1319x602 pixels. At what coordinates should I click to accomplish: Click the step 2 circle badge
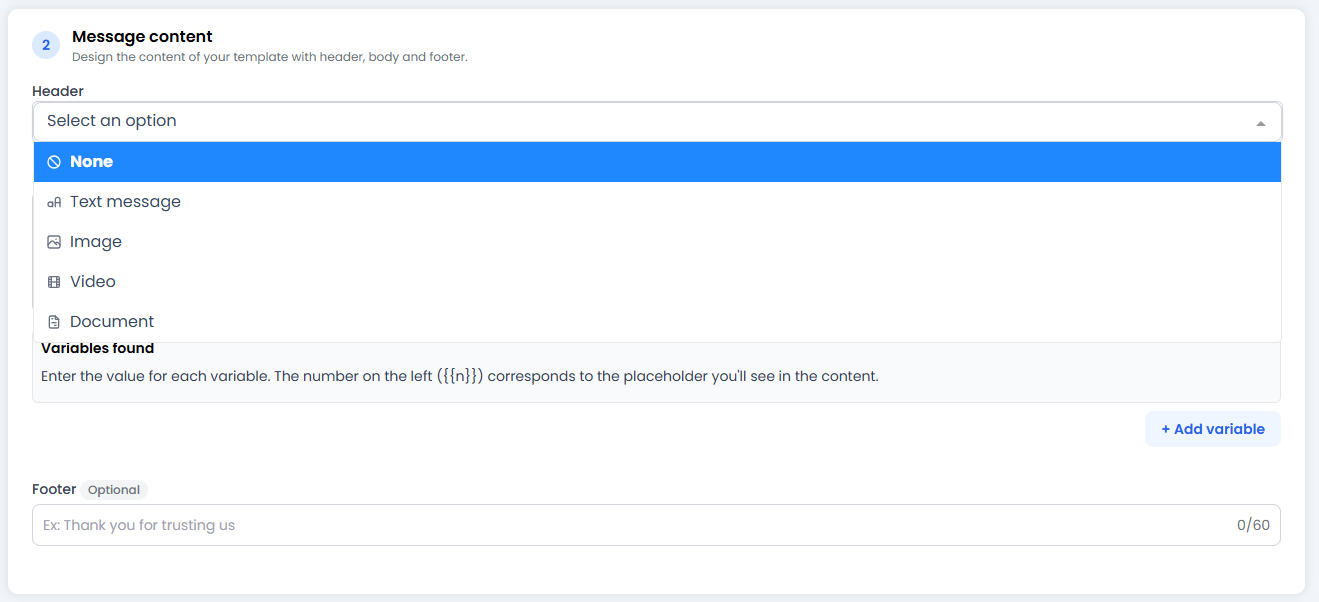[46, 45]
